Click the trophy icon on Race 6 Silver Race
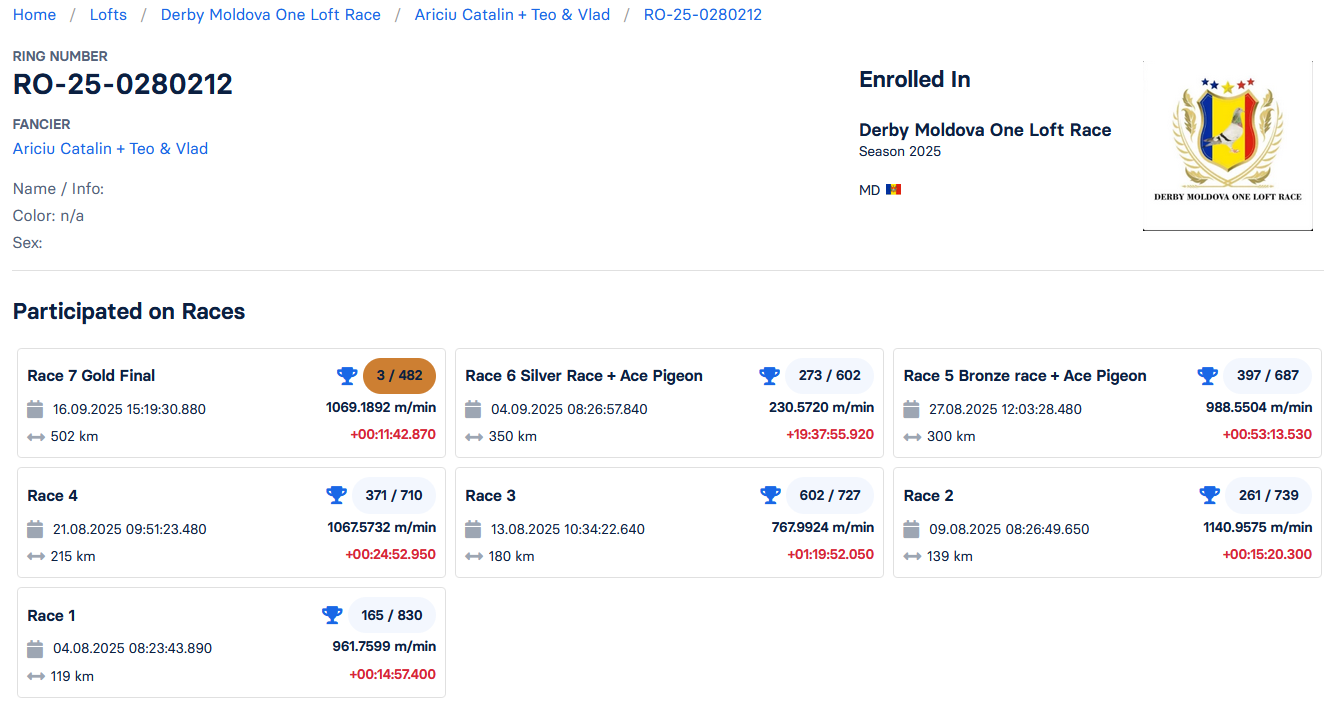Screen dimensions: 1324x701 (769, 376)
